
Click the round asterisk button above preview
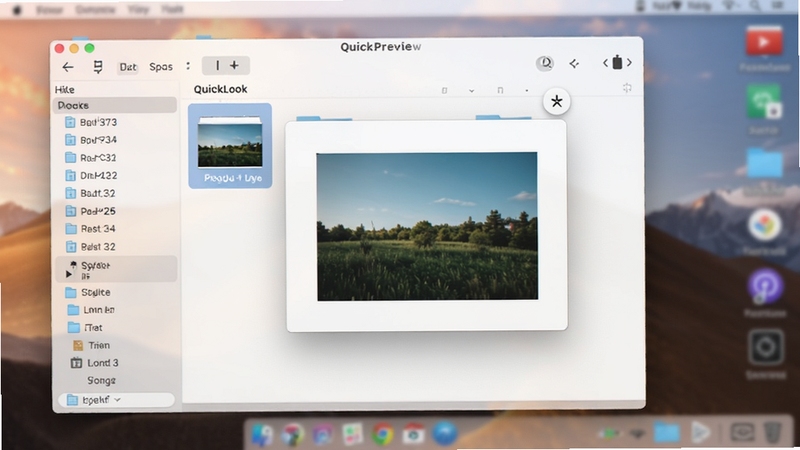point(557,101)
